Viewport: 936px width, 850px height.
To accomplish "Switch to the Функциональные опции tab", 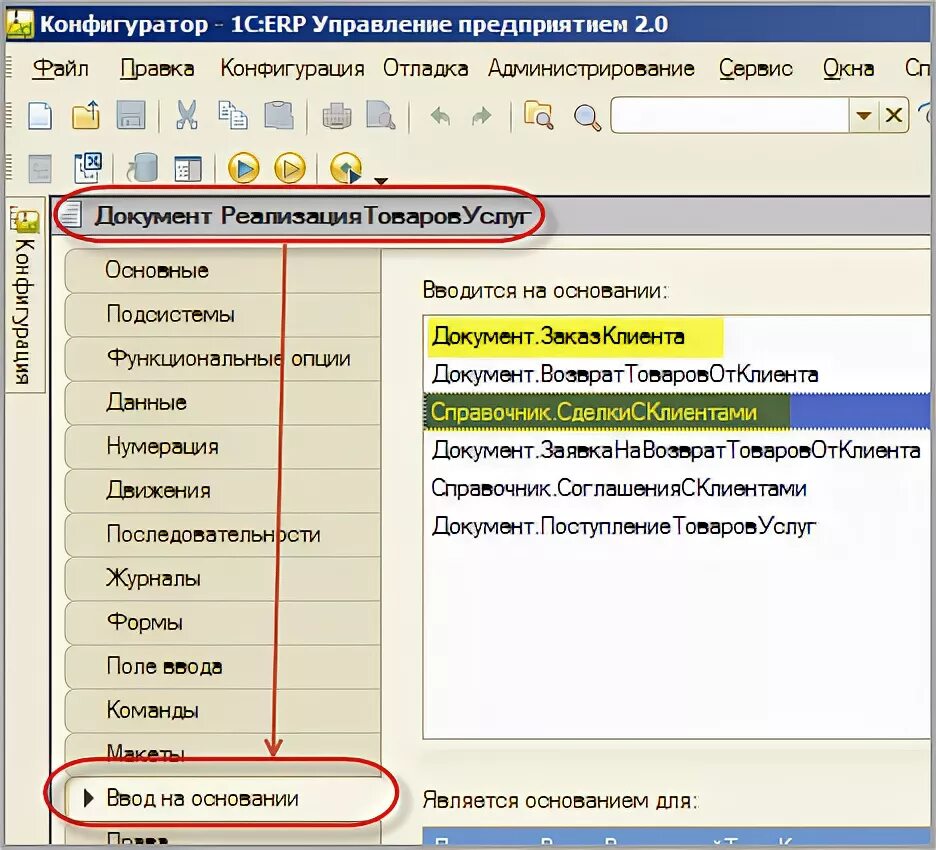I will [223, 359].
